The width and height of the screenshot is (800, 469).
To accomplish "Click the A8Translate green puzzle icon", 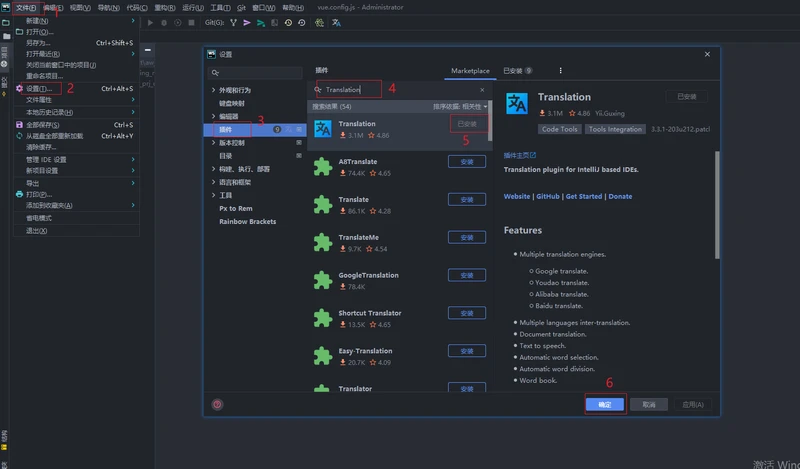I will (322, 167).
